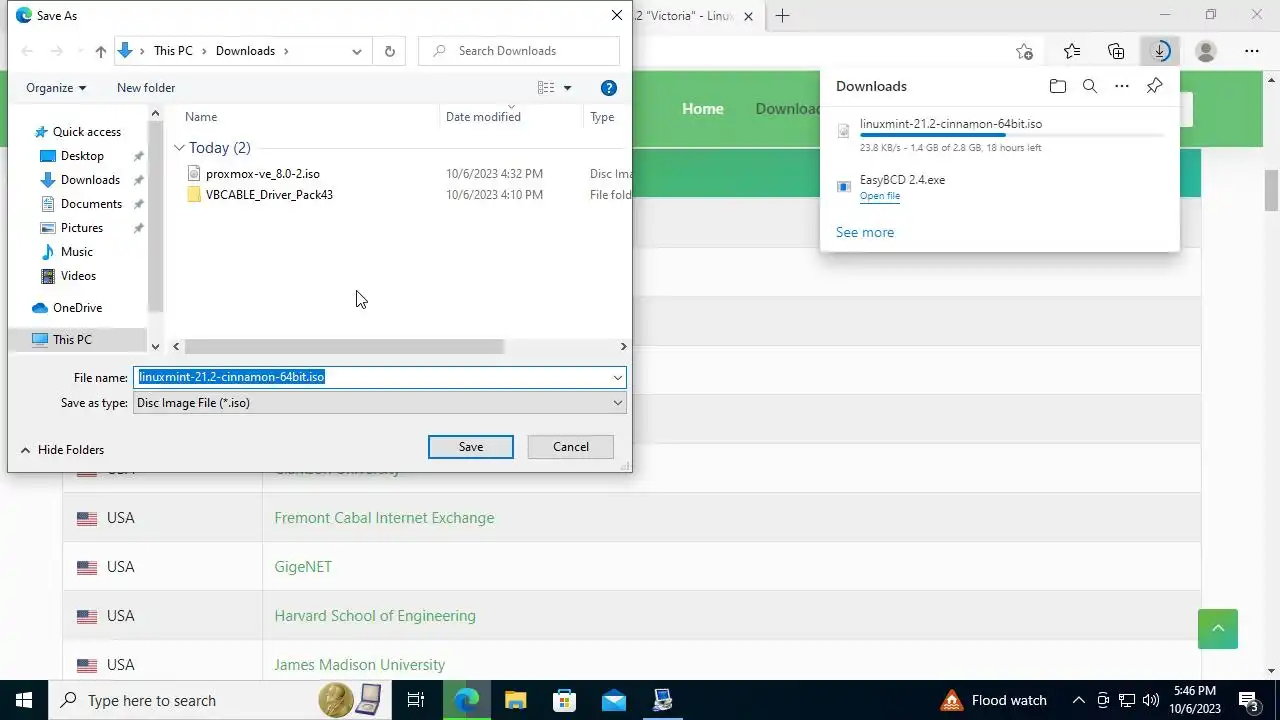Image resolution: width=1280 pixels, height=720 pixels.
Task: Expand the address bar history dropdown
Action: tap(357, 51)
